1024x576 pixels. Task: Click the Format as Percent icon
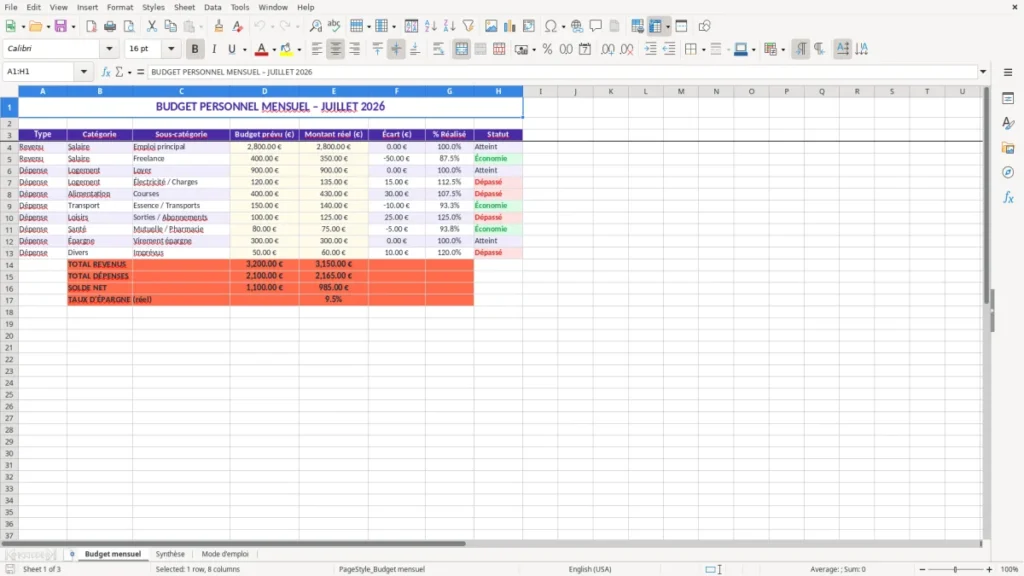(x=547, y=49)
